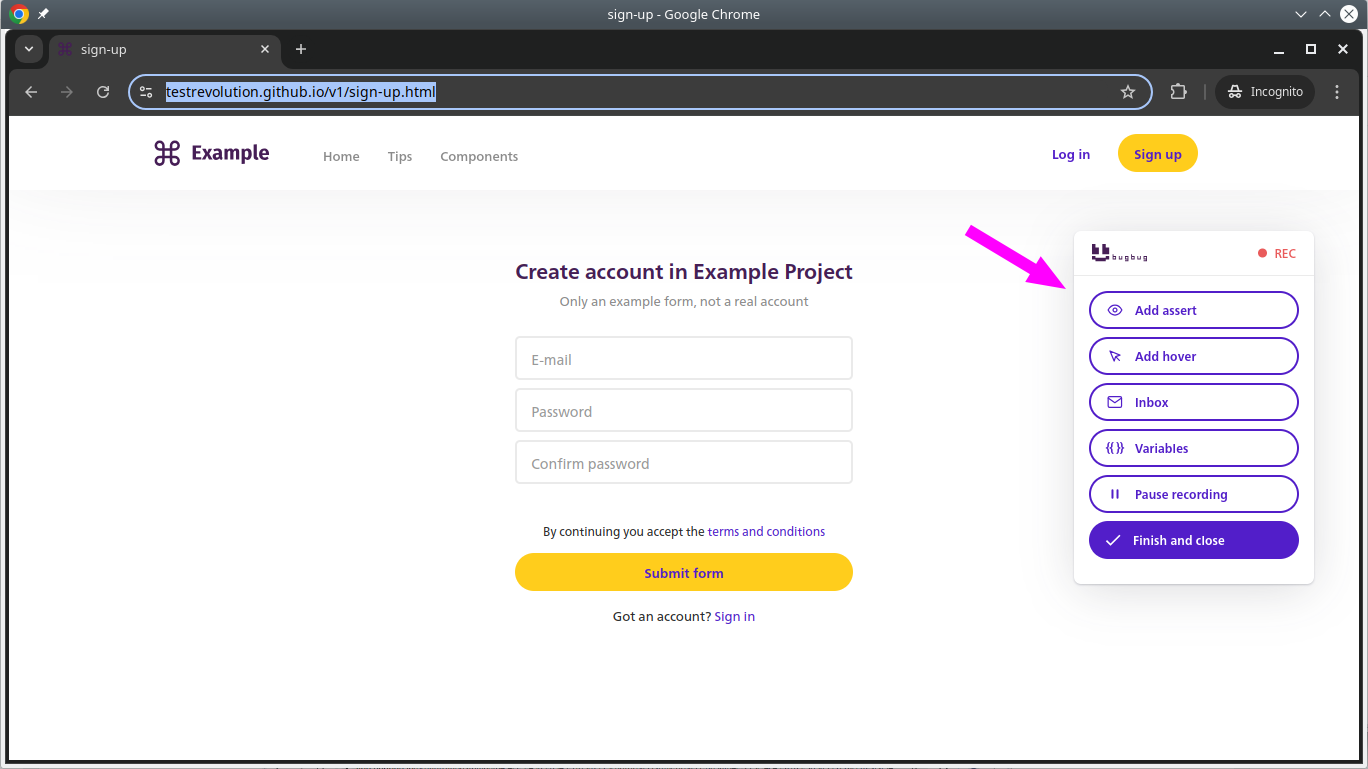The width and height of the screenshot is (1368, 769).
Task: Open a new tab with plus button
Action: pyautogui.click(x=301, y=49)
